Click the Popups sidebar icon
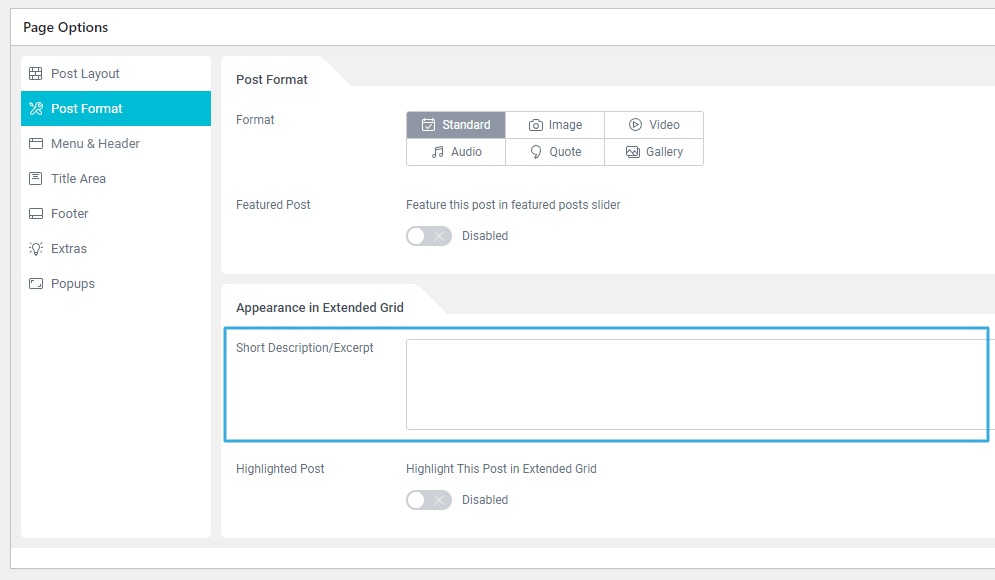Screen dimensions: 995x580 pyautogui.click(x=37, y=283)
